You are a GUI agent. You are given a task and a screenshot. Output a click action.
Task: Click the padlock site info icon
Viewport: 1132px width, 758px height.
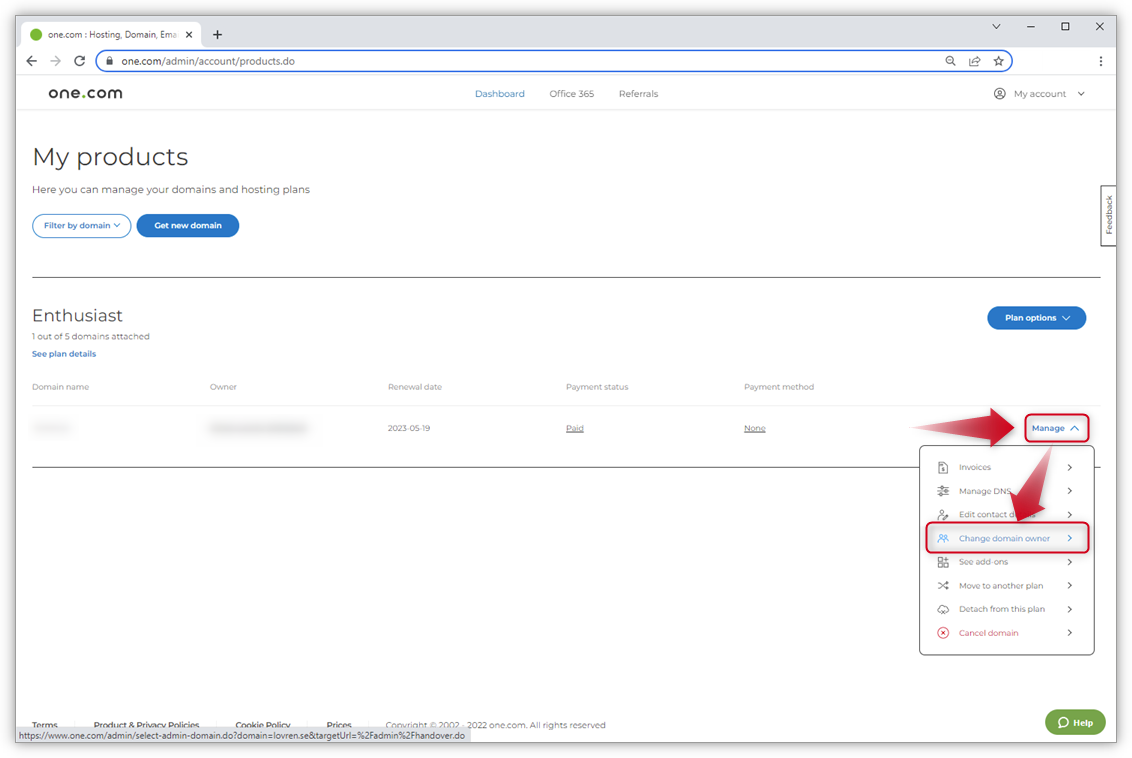coord(110,61)
